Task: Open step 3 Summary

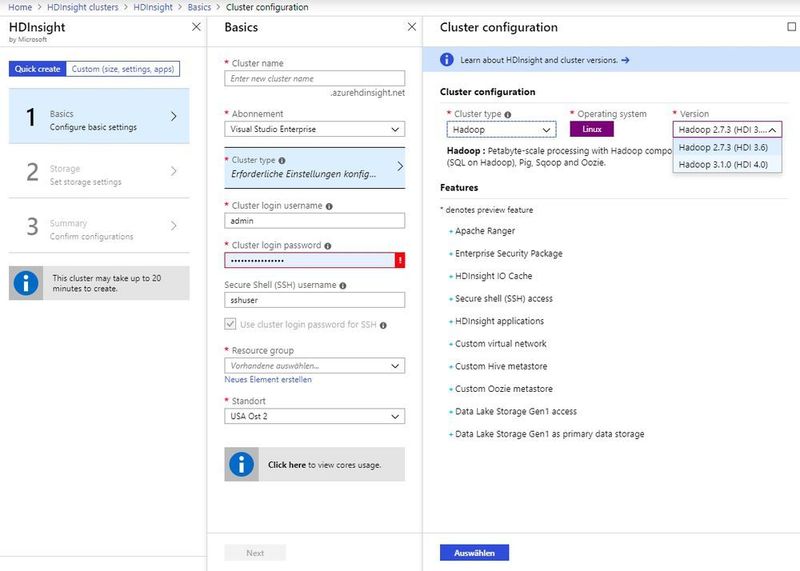Action: 99,226
